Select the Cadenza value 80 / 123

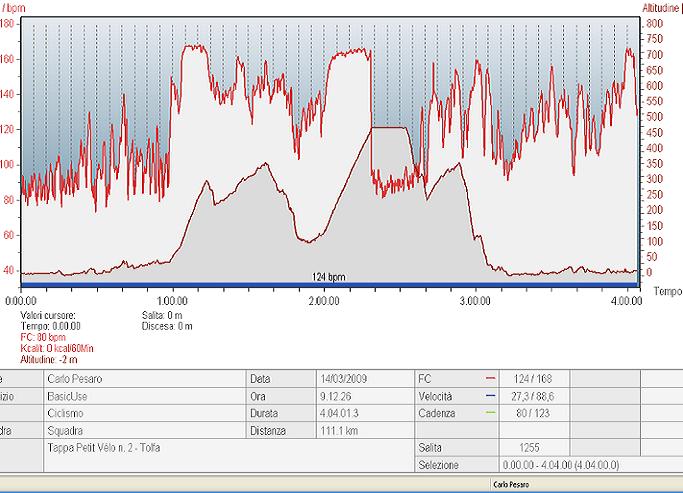click(x=542, y=413)
